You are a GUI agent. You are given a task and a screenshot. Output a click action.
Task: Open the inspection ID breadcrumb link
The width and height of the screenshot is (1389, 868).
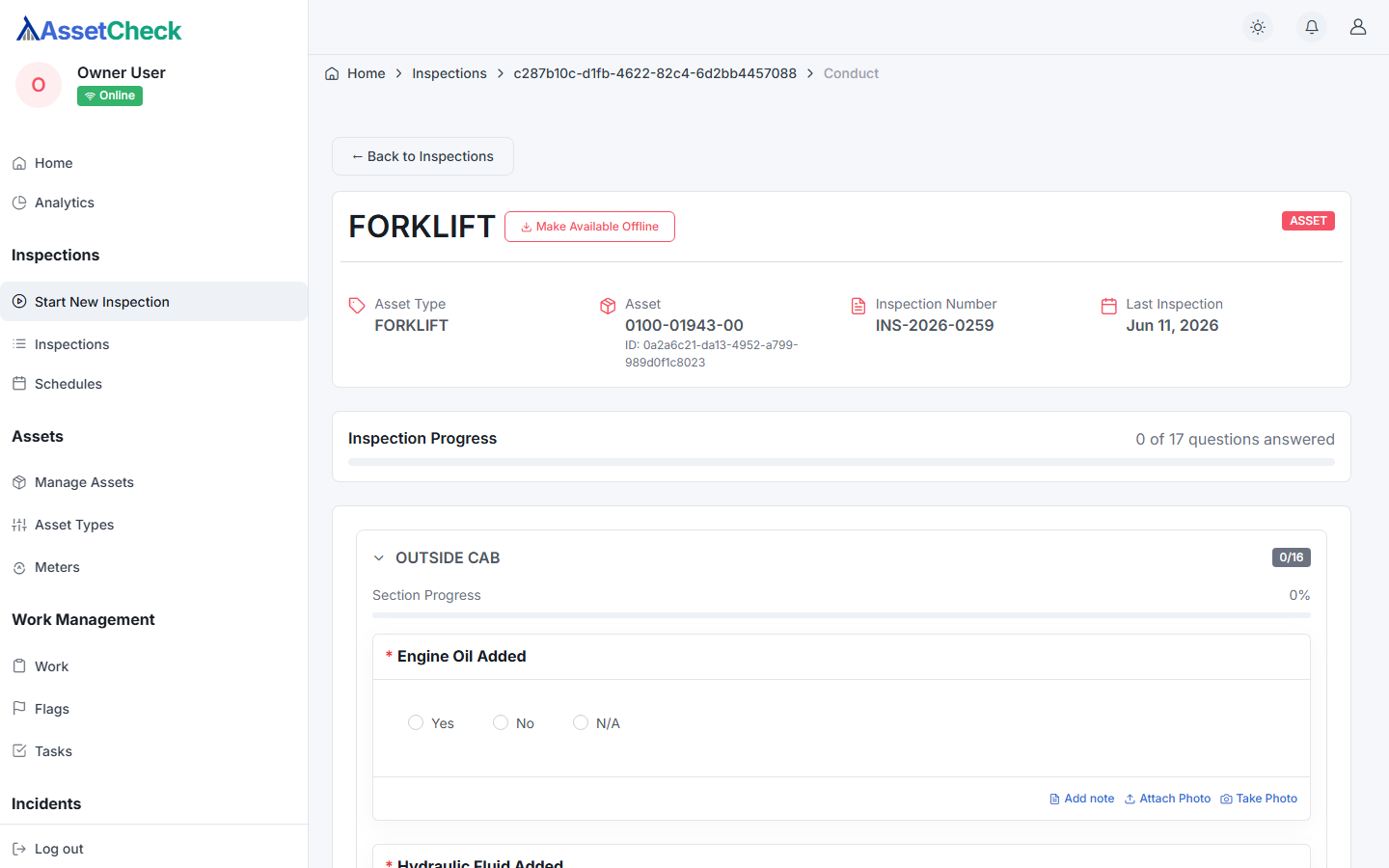pyautogui.click(x=655, y=73)
